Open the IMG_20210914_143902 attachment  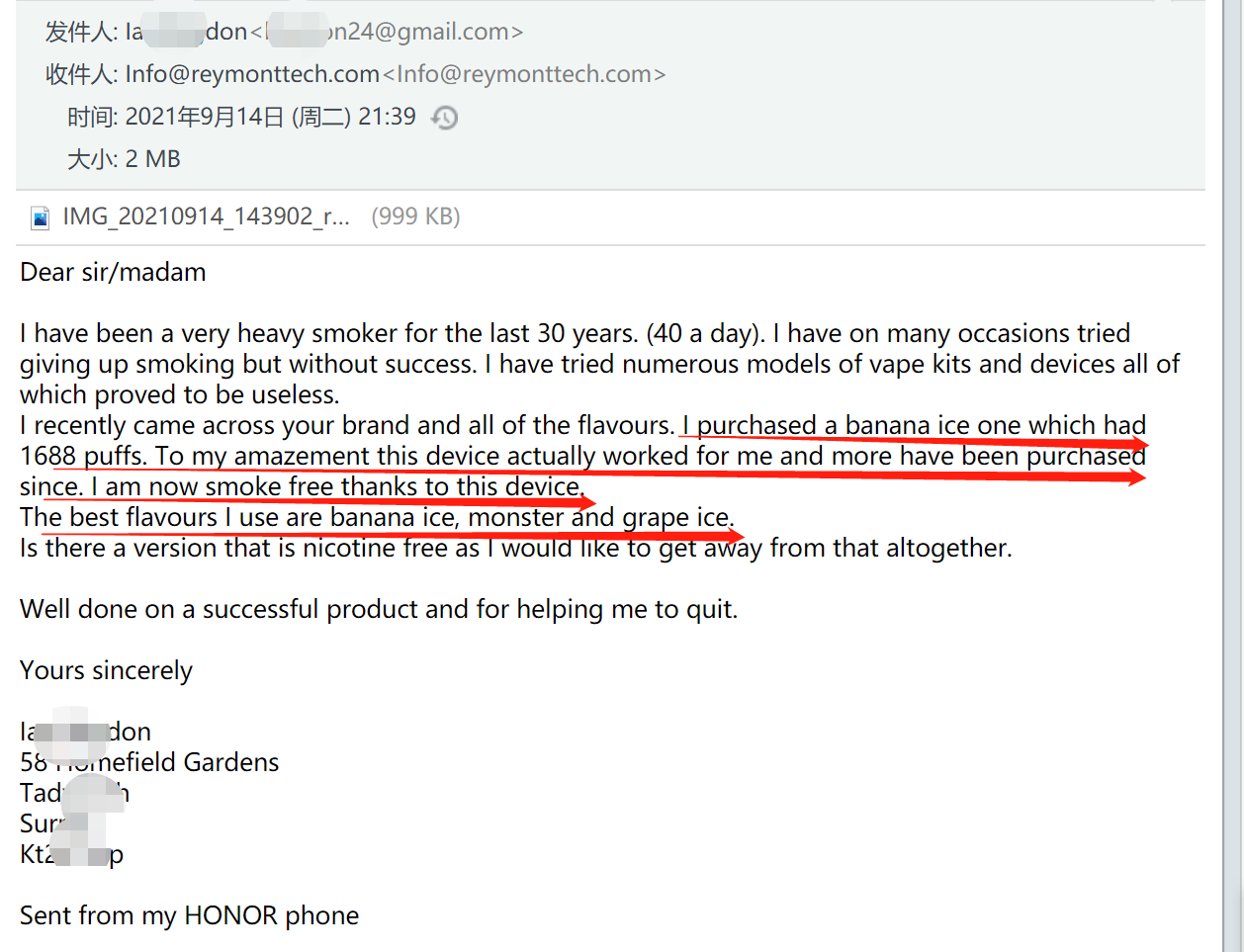[206, 216]
